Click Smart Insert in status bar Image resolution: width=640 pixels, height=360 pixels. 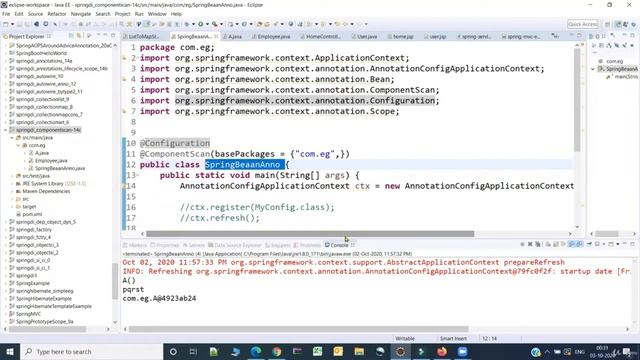click(453, 338)
